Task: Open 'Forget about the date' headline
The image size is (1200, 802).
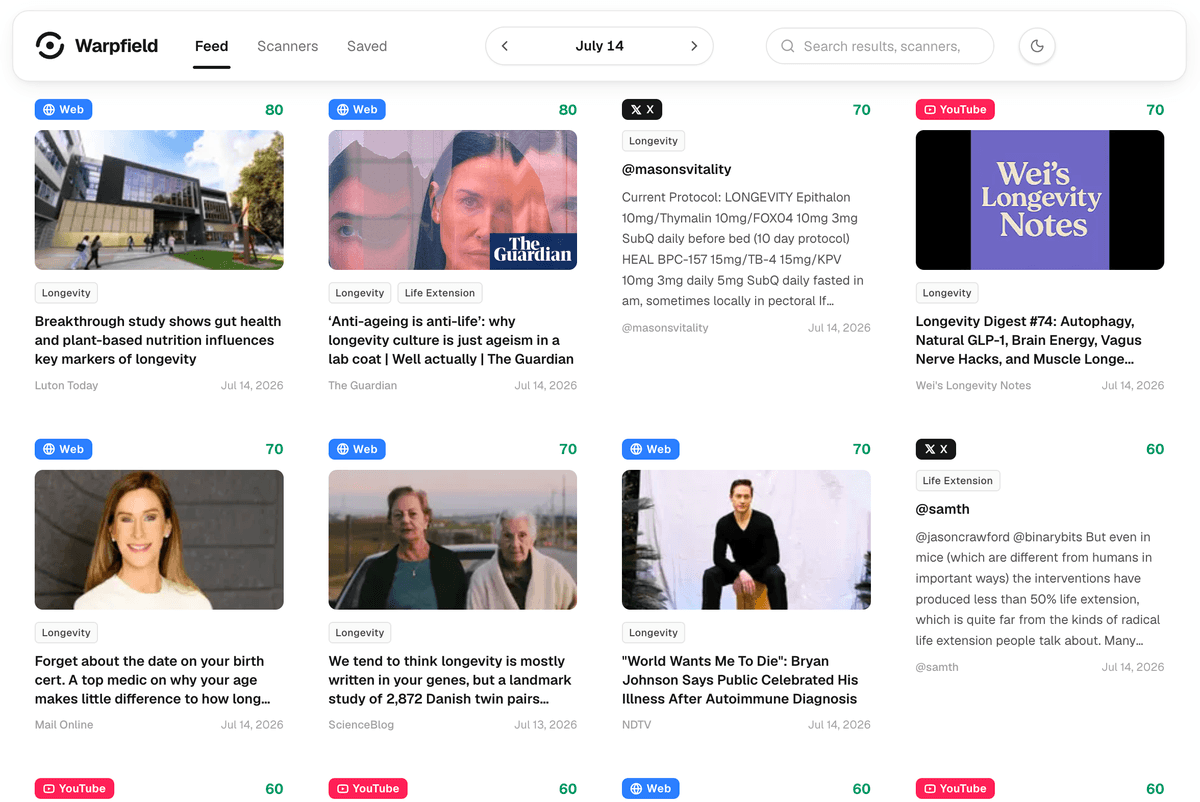Action: 153,680
